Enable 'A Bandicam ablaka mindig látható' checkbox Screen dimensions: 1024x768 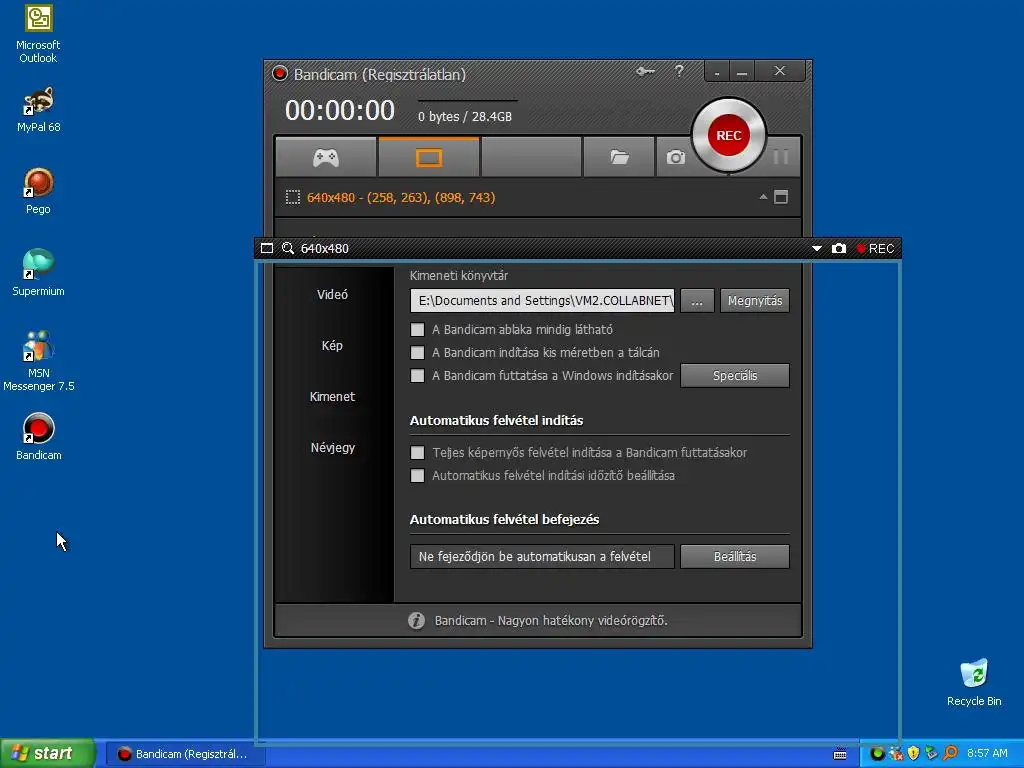(x=417, y=330)
